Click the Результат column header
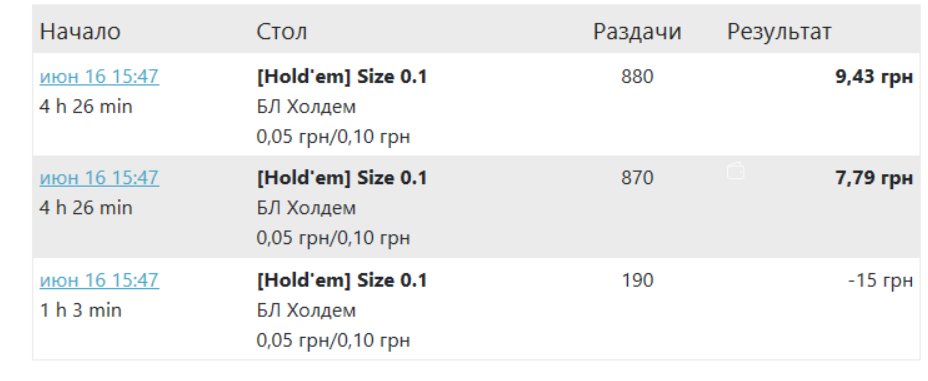Screen dimensions: 928x381 click(x=779, y=31)
